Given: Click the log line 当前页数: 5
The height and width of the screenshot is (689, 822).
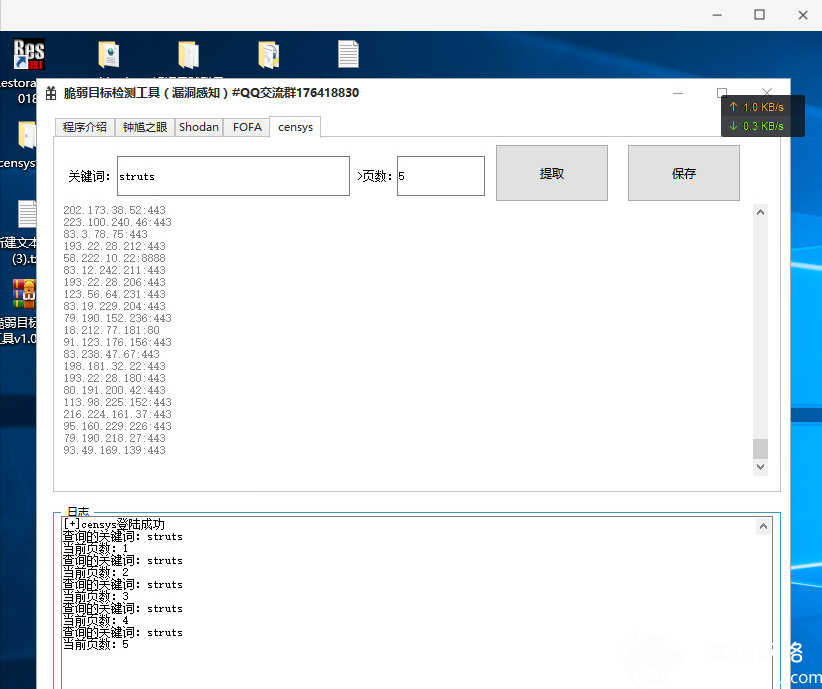Looking at the screenshot, I should (x=95, y=644).
